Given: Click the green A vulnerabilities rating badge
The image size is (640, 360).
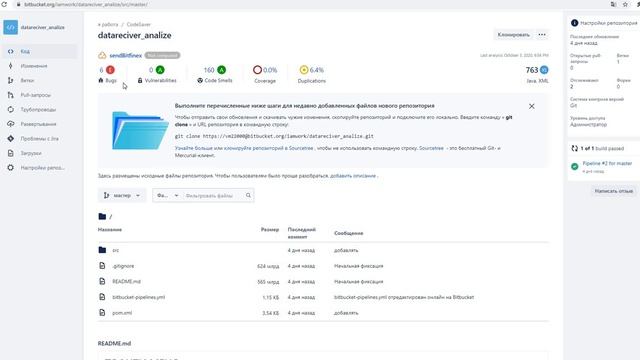Looking at the screenshot, I should click(x=160, y=70).
